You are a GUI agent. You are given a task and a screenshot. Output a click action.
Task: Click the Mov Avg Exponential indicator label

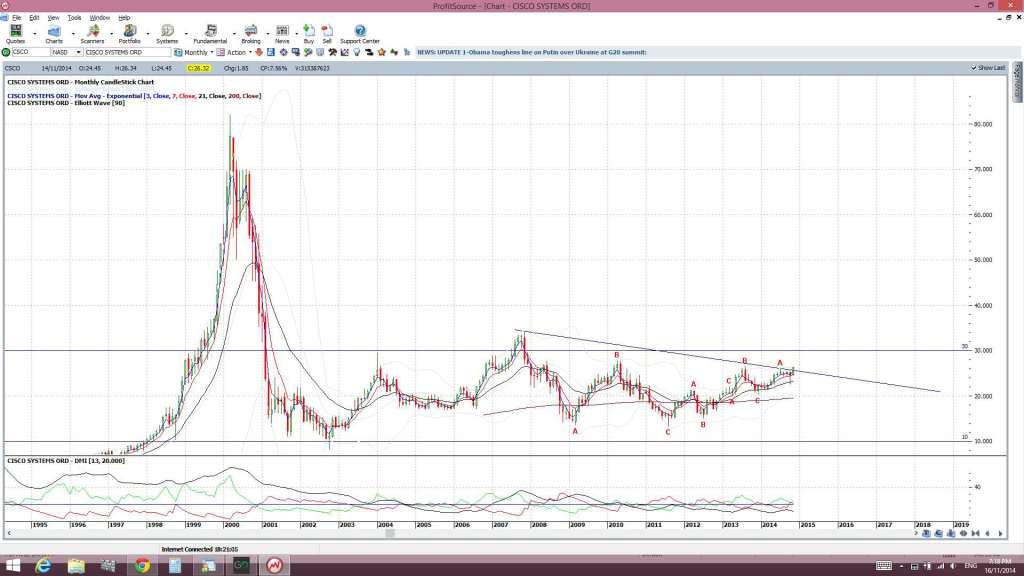(134, 96)
